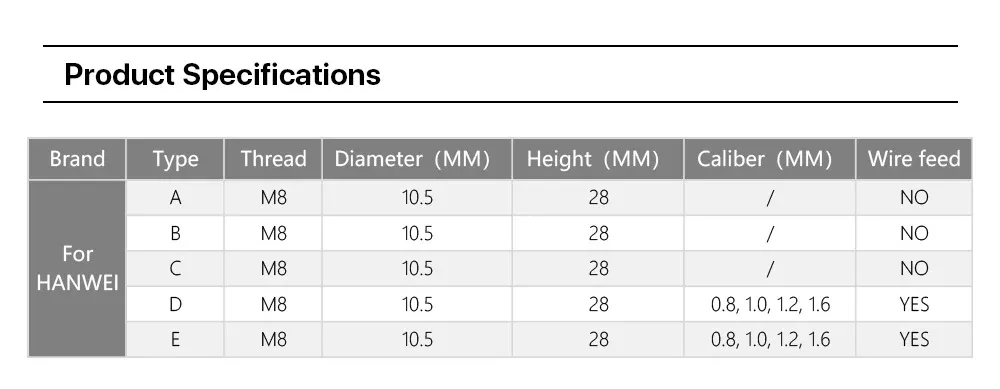Click the 28 height cell in Type E row
Image resolution: width=1000 pixels, height=389 pixels.
point(598,339)
